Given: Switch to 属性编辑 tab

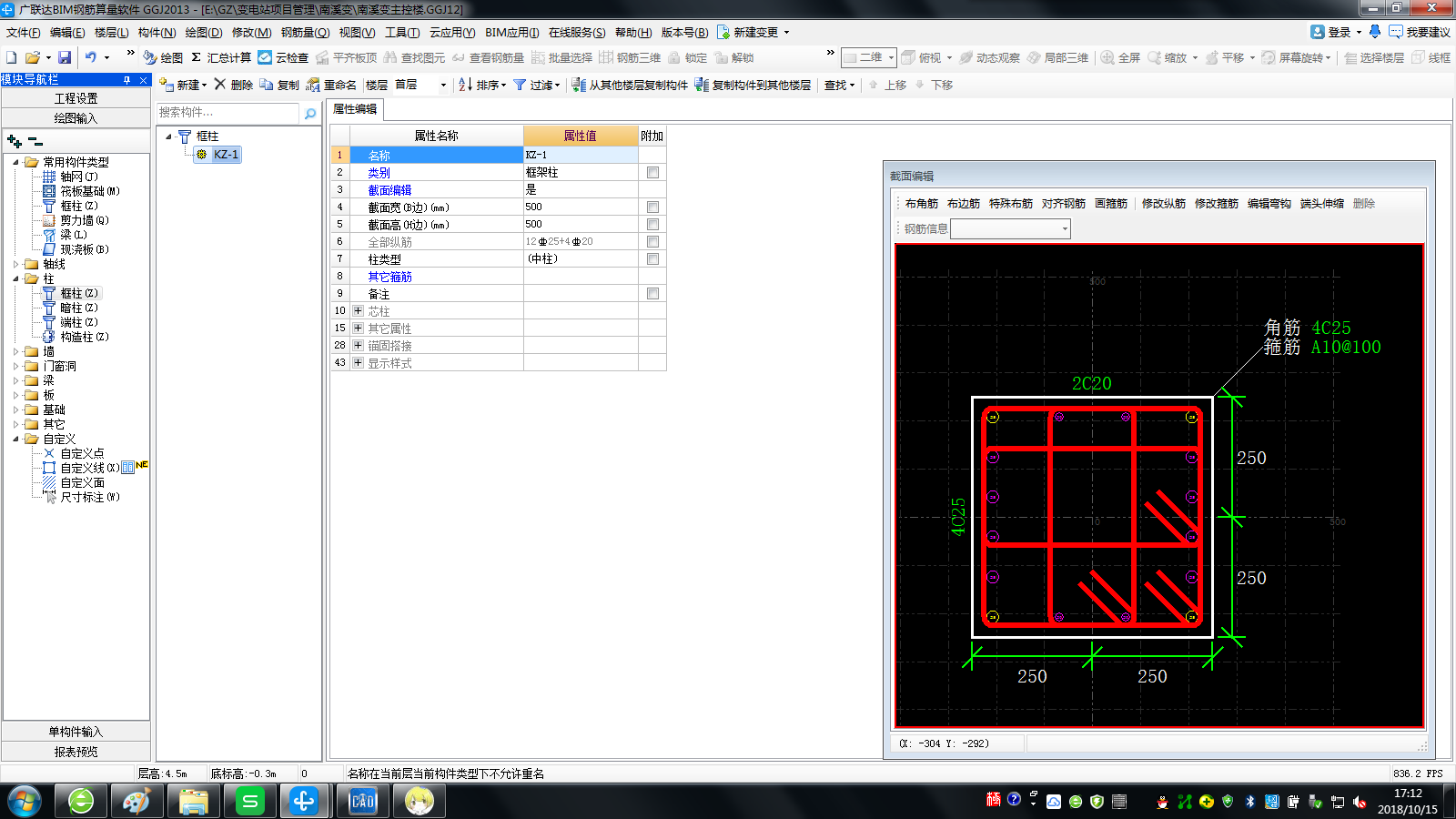Looking at the screenshot, I should click(355, 109).
